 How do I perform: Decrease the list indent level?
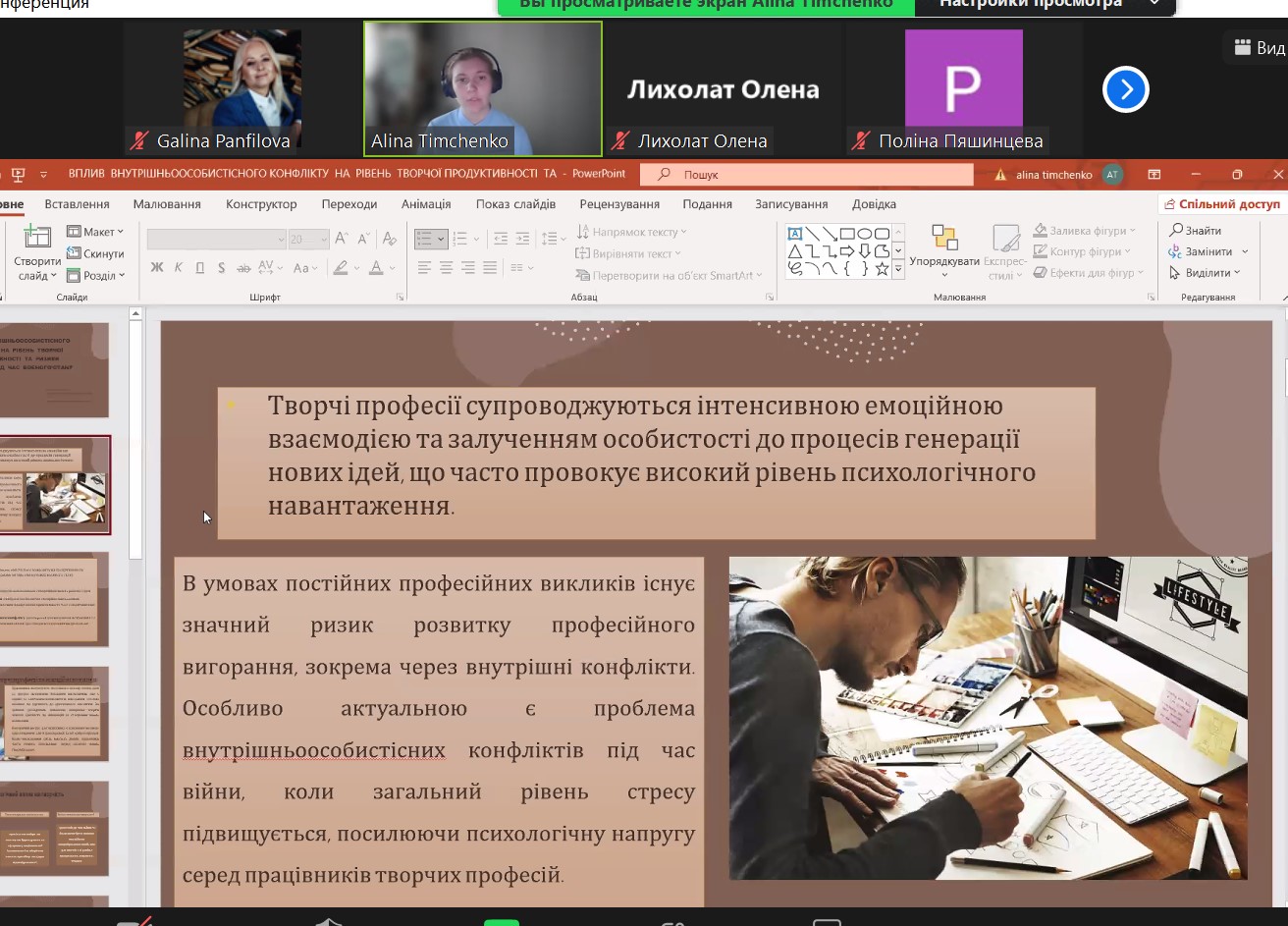(x=501, y=239)
